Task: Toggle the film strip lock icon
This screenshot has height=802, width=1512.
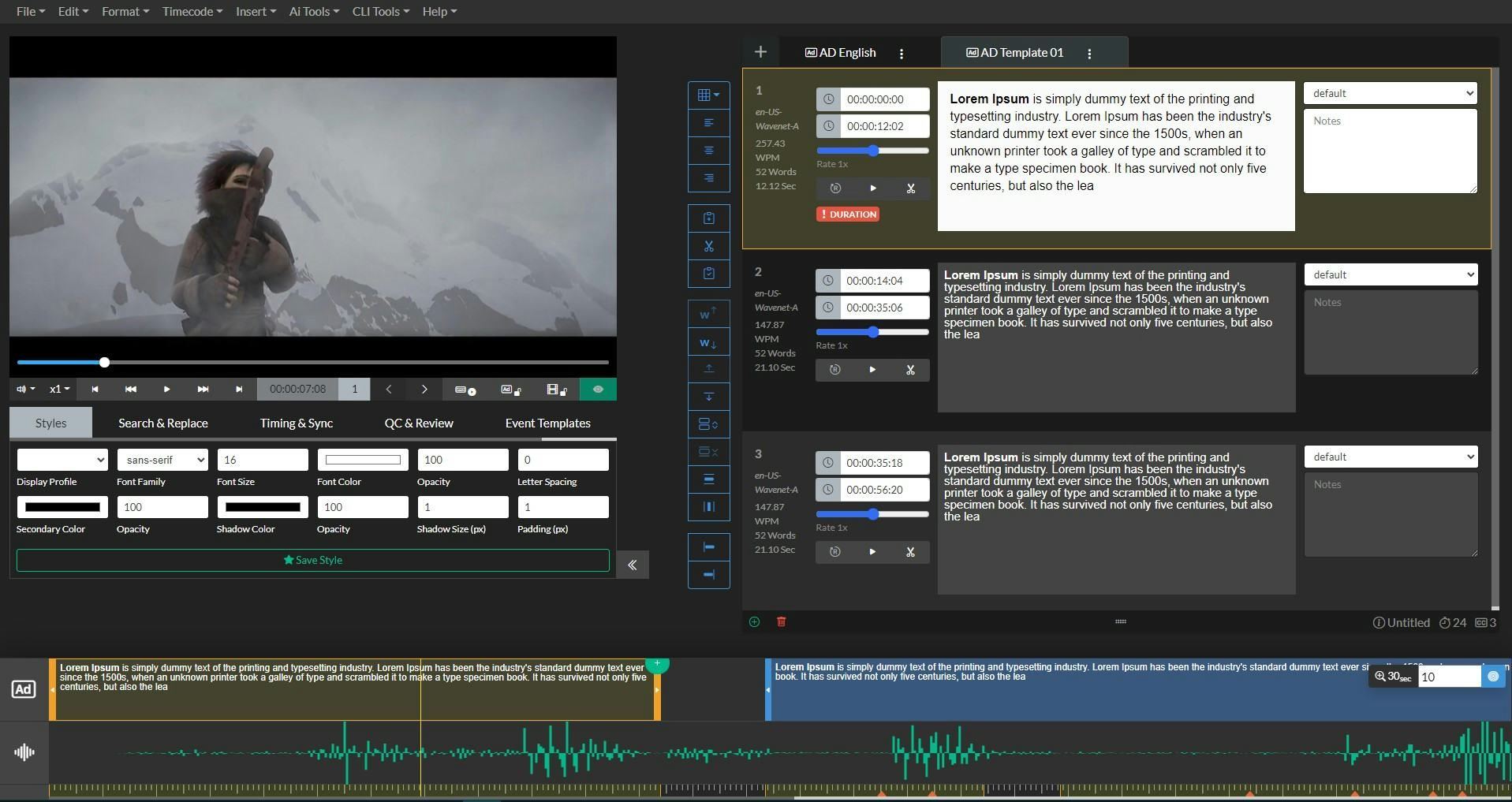Action: [554, 390]
